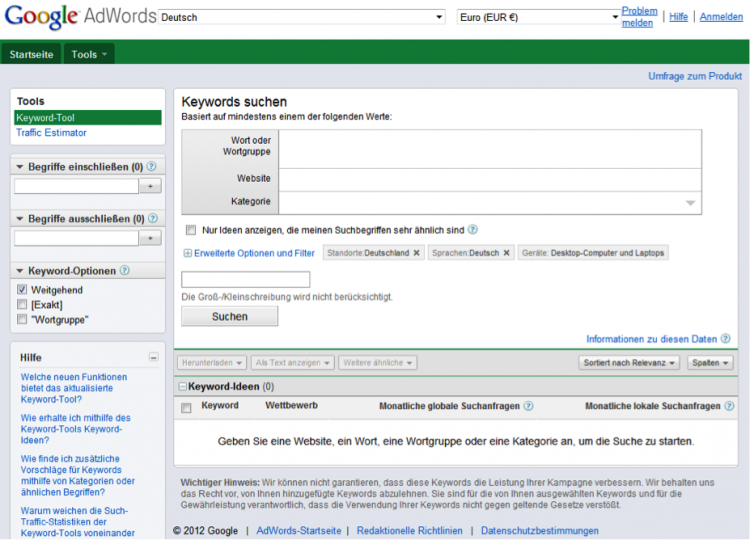750x540 pixels.
Task: Open the Deutsch language dropdown
Action: pos(302,17)
